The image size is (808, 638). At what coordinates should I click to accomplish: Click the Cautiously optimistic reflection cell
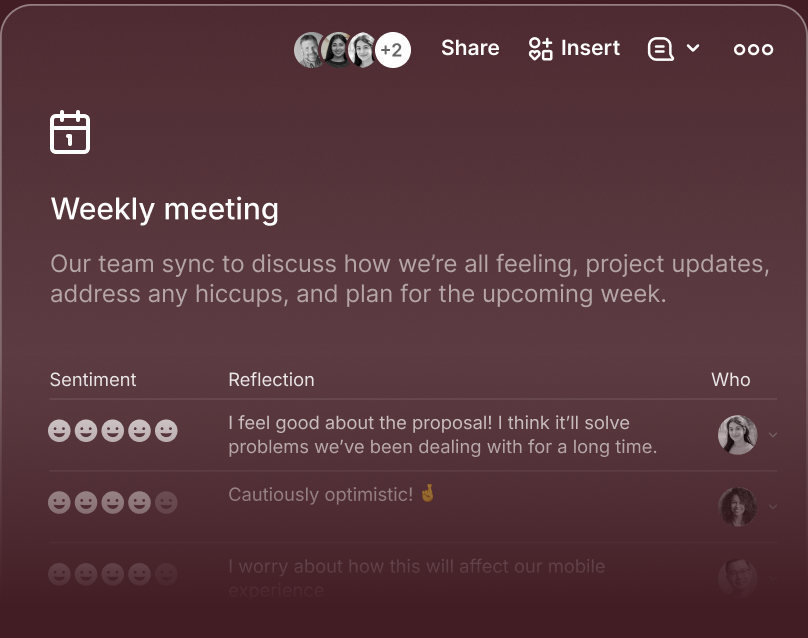(321, 494)
